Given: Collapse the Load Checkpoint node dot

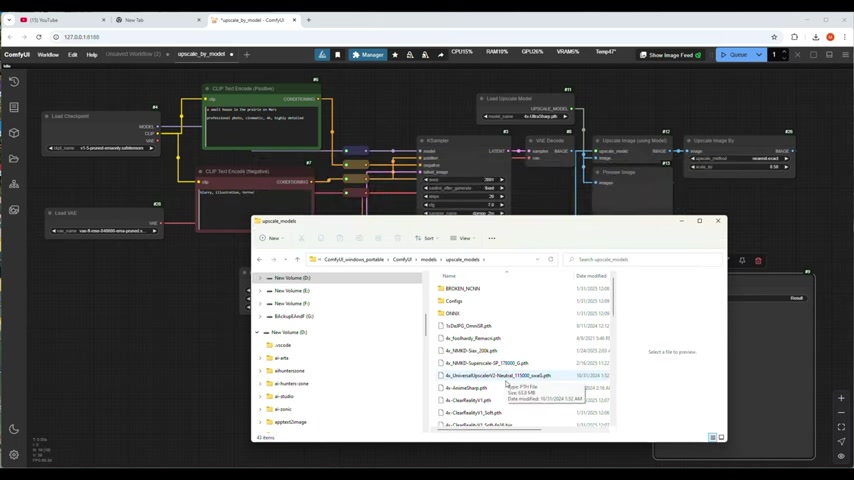Looking at the screenshot, I should 47,116.
